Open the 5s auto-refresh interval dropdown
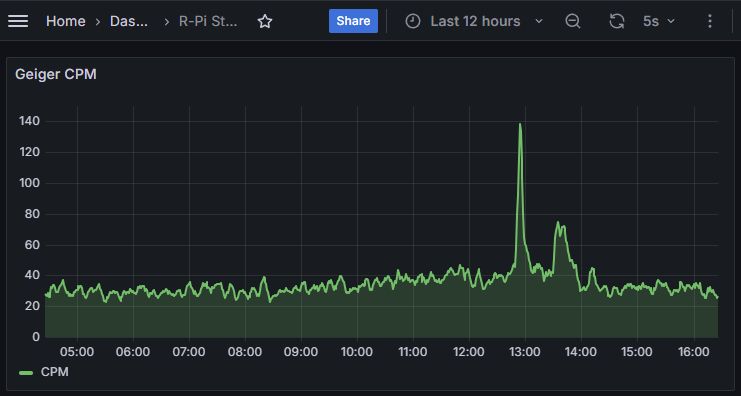 pyautogui.click(x=658, y=21)
